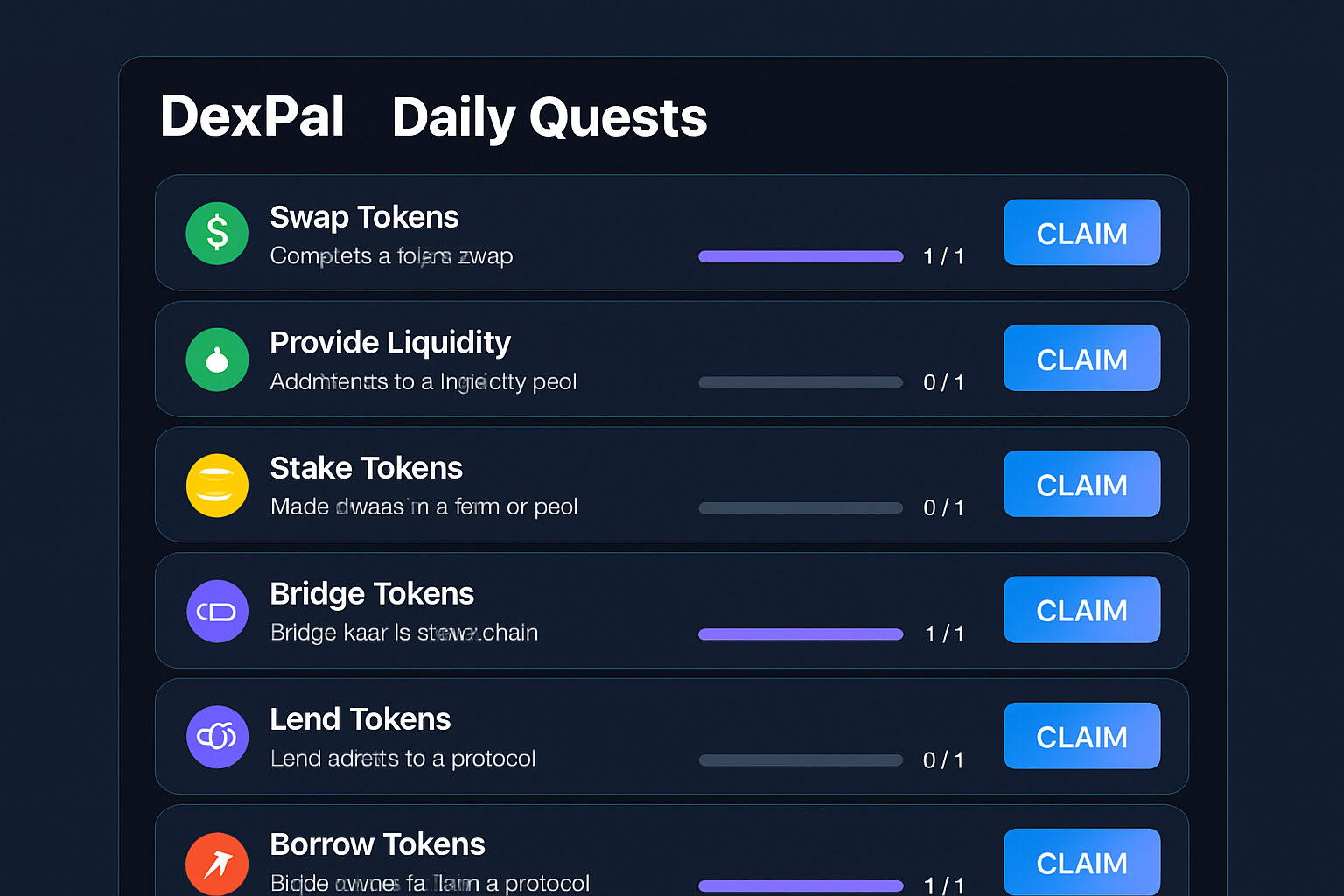1344x896 pixels.
Task: Click the 0/1 counter beside Lend Tokens
Action: pos(943,760)
